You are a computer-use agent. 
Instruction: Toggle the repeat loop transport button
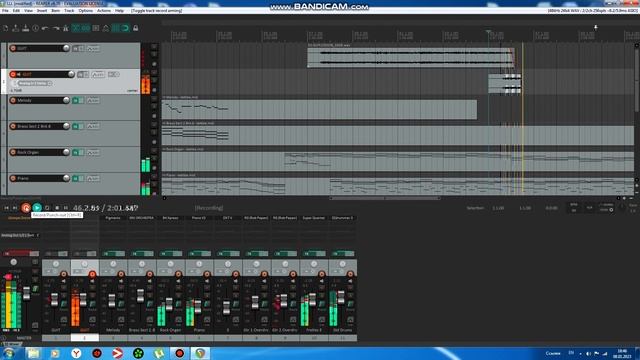[47, 208]
